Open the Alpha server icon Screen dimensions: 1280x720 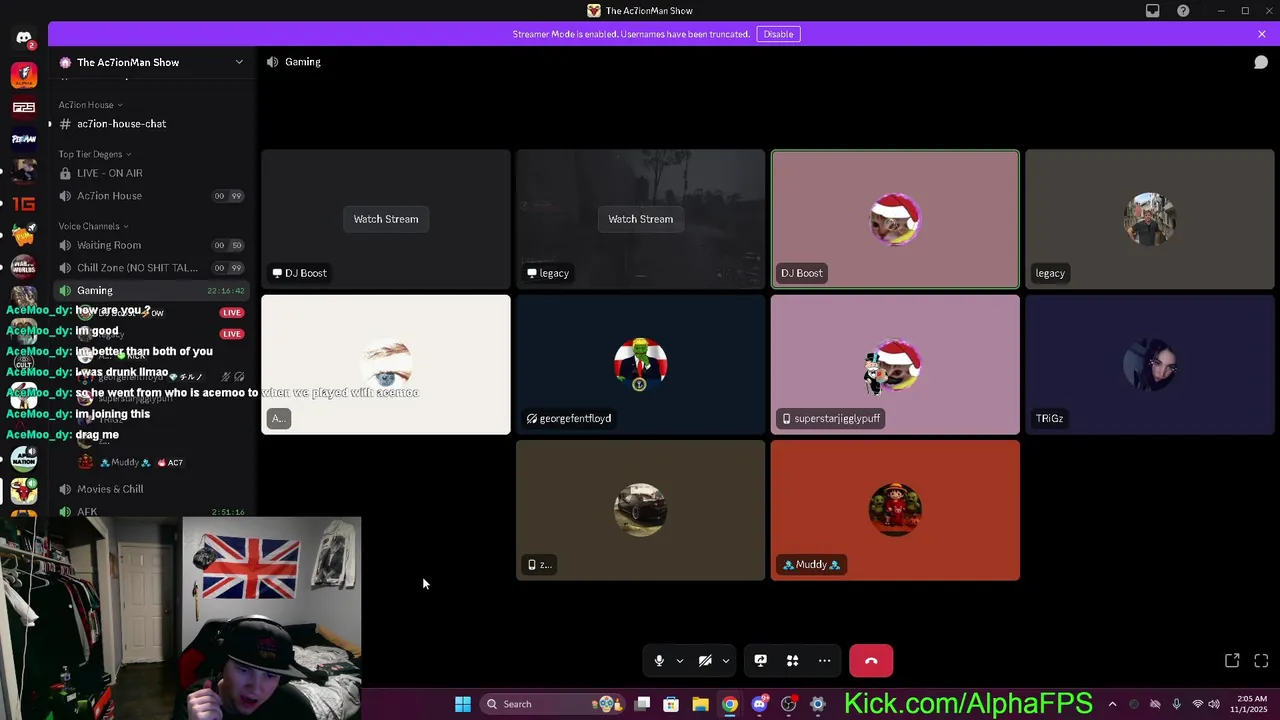tap(24, 75)
